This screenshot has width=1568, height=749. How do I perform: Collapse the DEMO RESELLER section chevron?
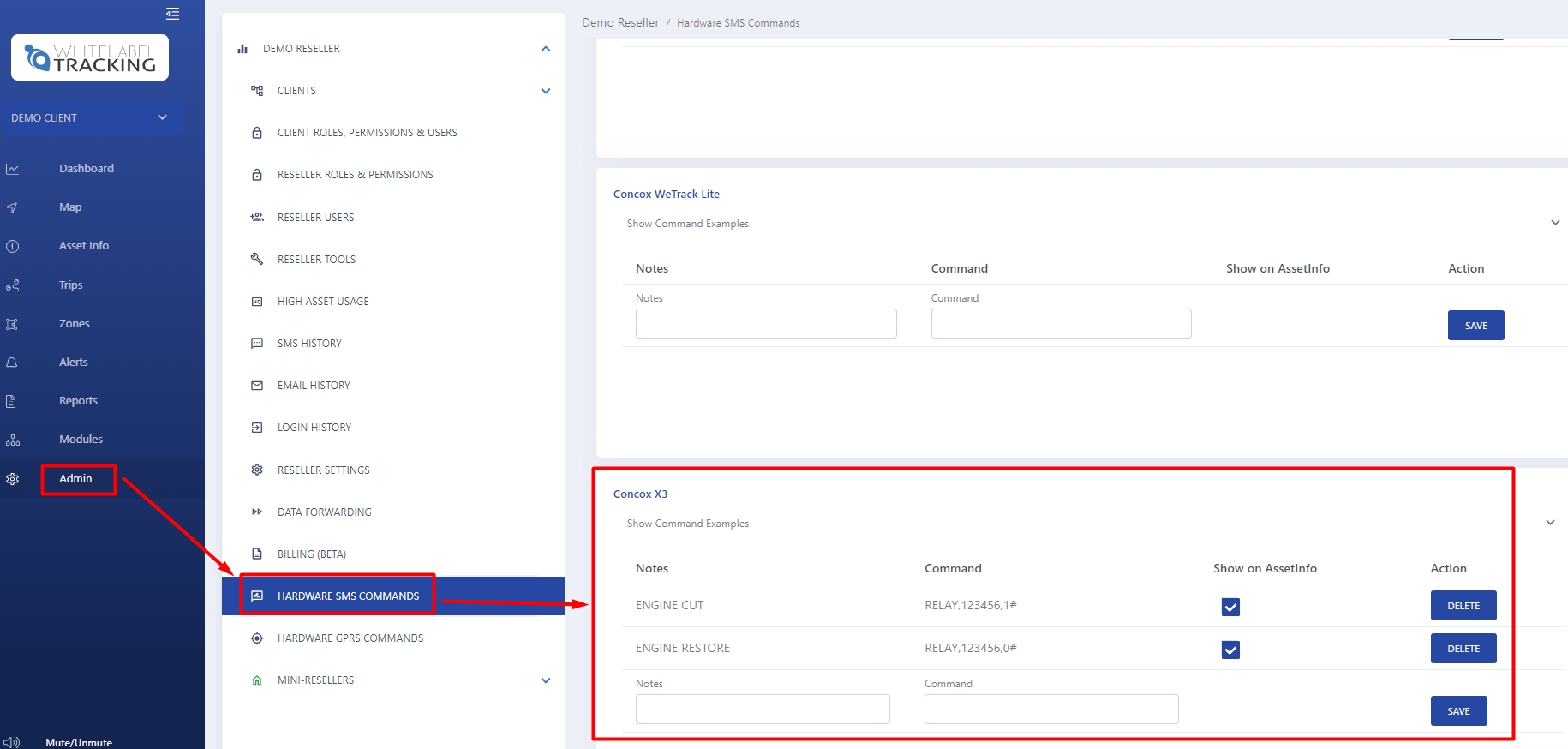tap(546, 49)
